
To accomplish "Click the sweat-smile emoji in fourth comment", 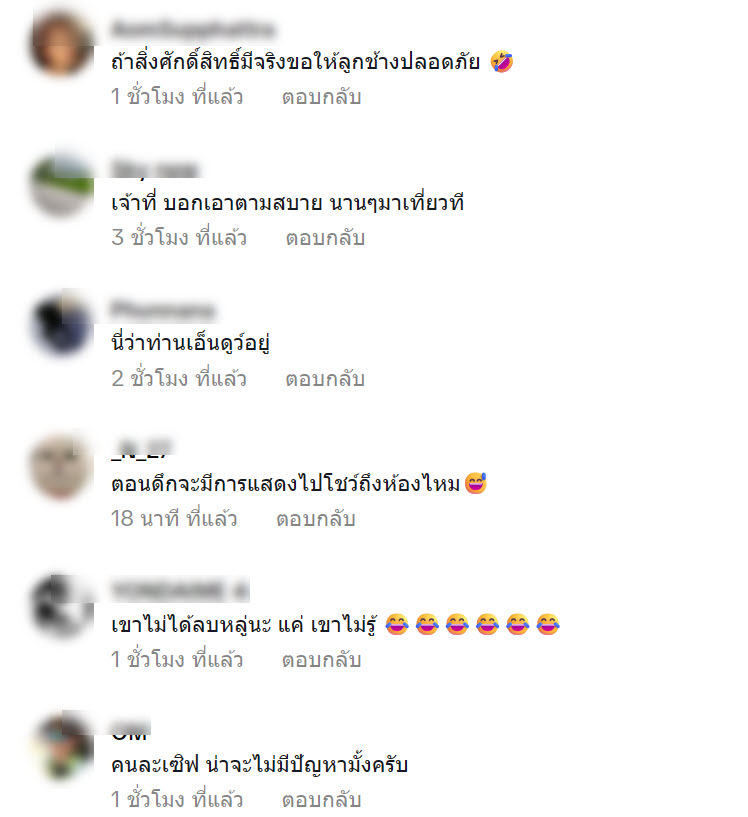I will point(476,483).
